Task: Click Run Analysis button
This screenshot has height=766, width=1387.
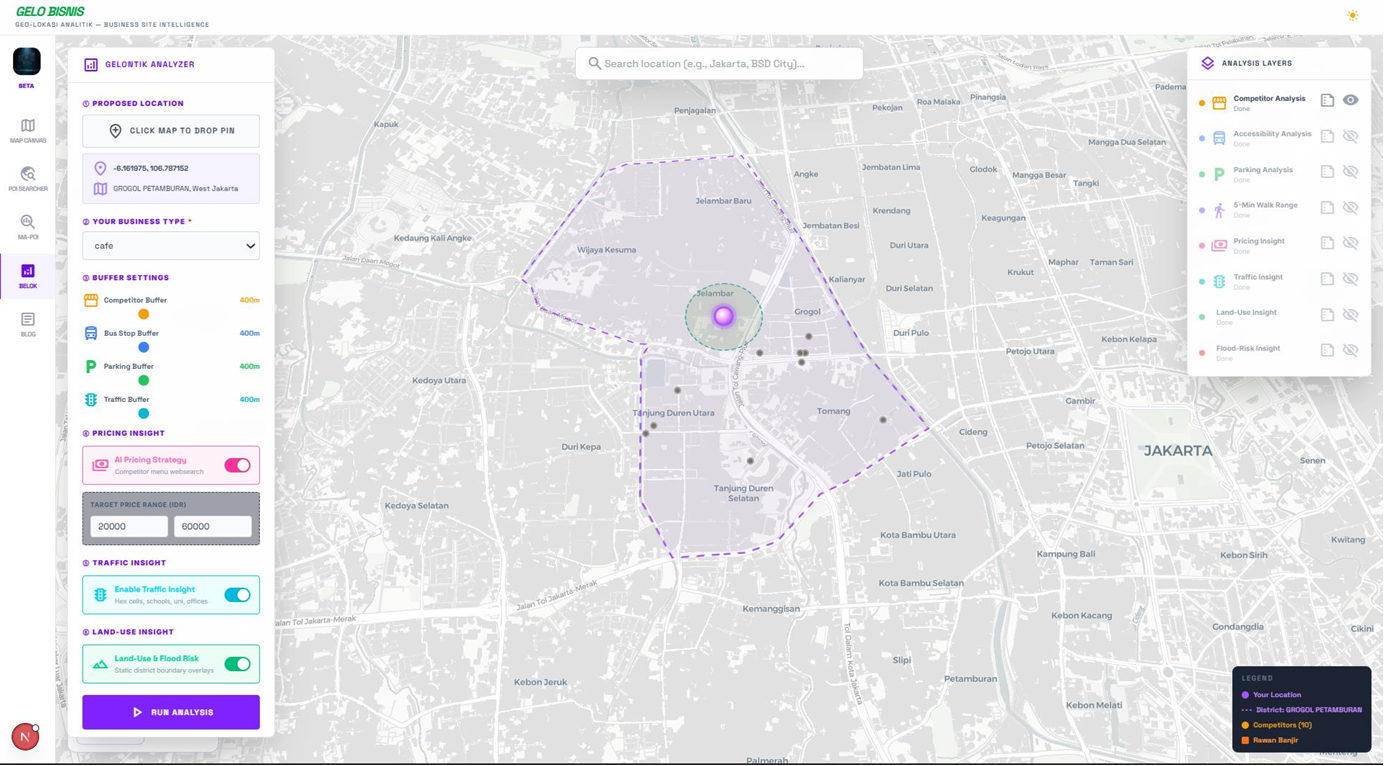Action: (171, 713)
